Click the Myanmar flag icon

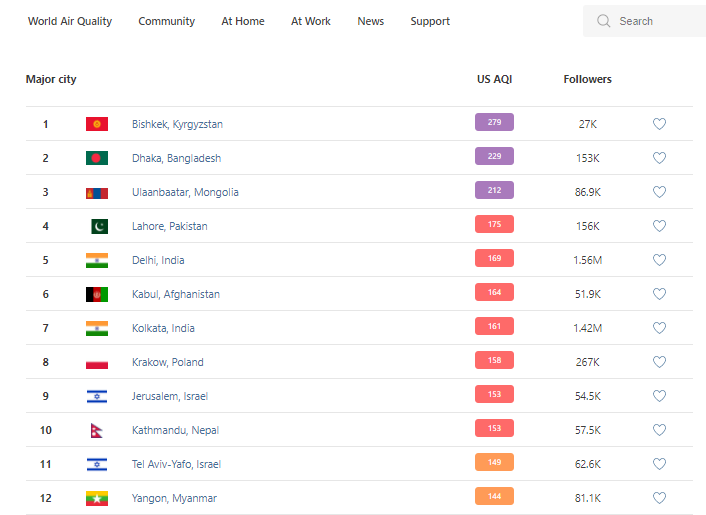coord(96,498)
